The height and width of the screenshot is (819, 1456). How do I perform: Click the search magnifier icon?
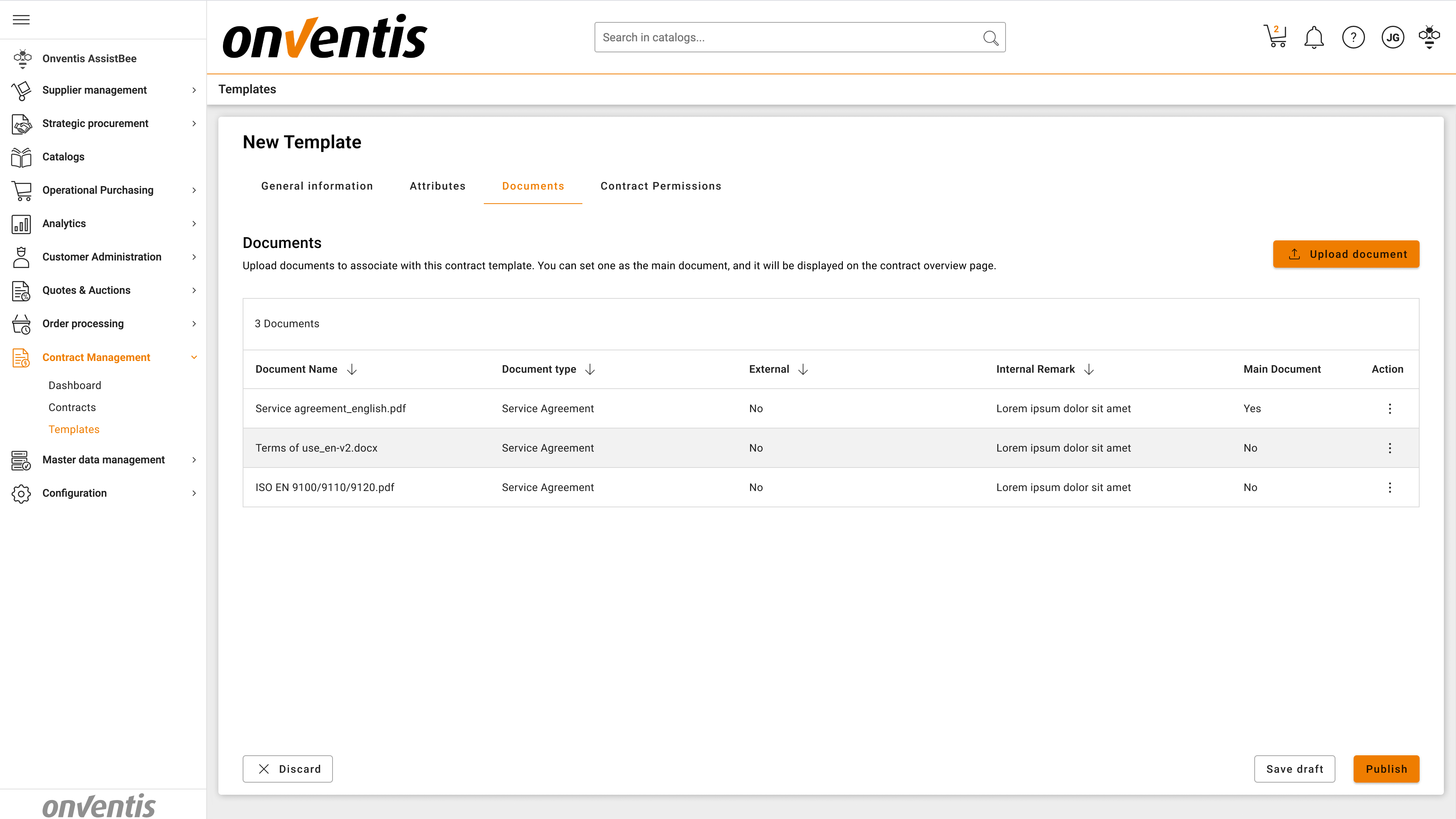tap(990, 38)
